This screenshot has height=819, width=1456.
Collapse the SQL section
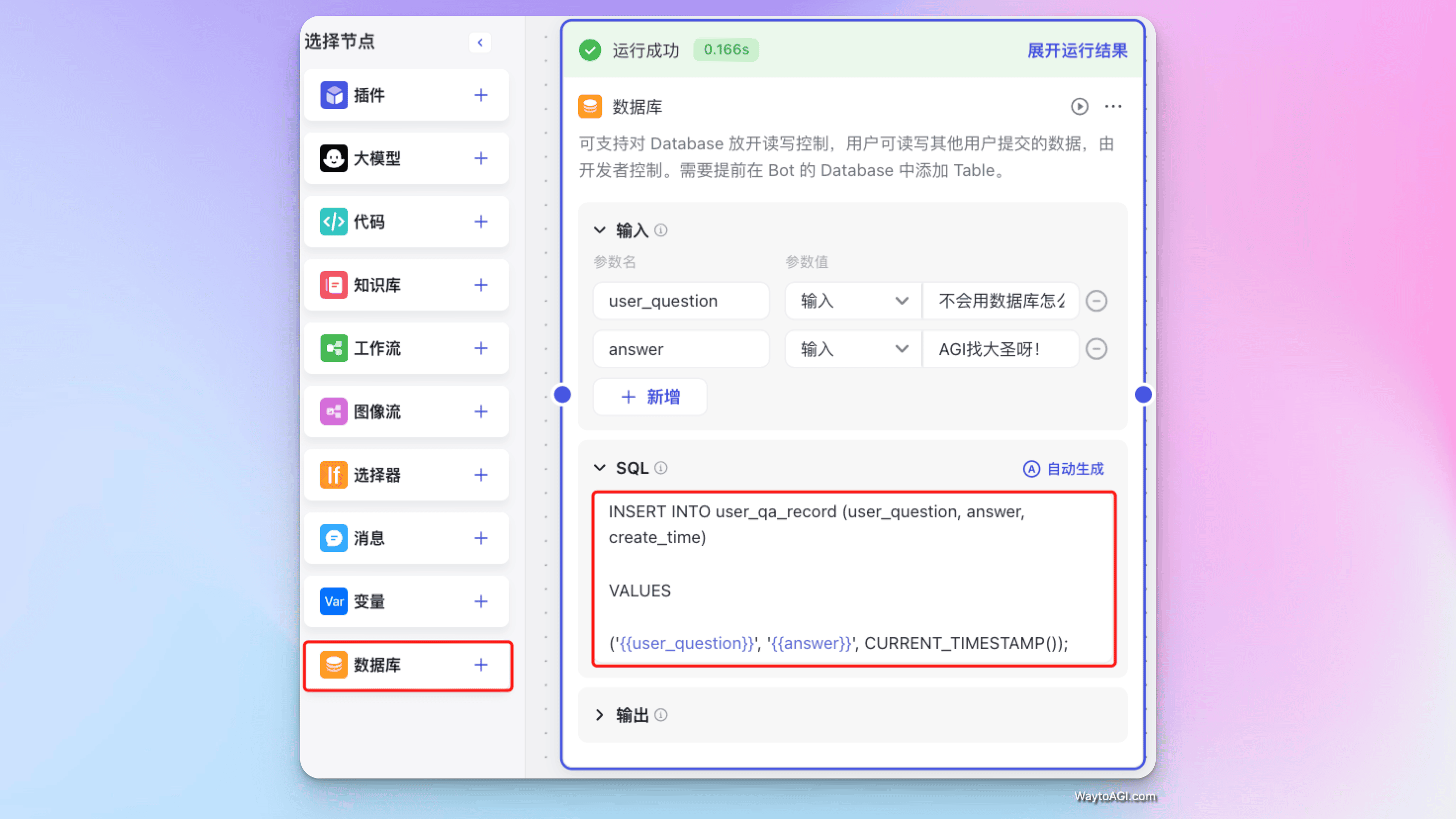[x=600, y=467]
